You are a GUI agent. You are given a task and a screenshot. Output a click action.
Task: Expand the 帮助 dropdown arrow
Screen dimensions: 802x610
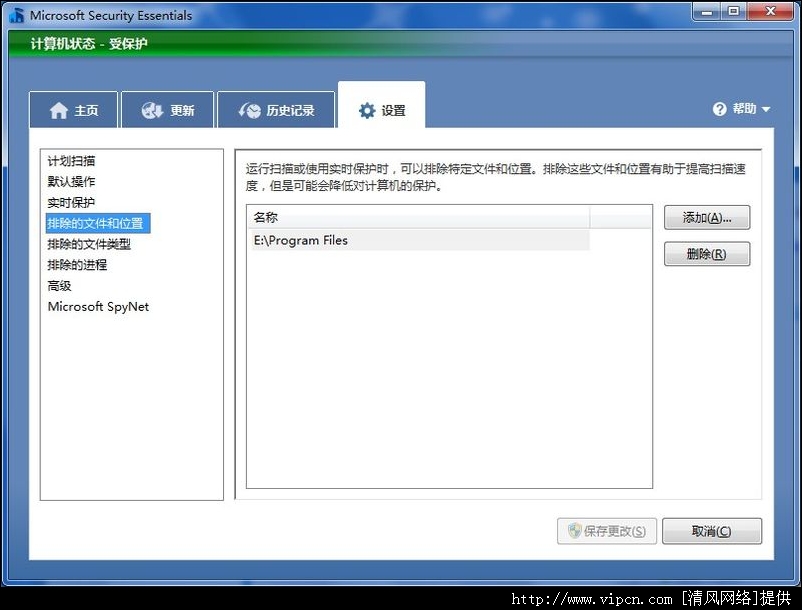[x=766, y=109]
